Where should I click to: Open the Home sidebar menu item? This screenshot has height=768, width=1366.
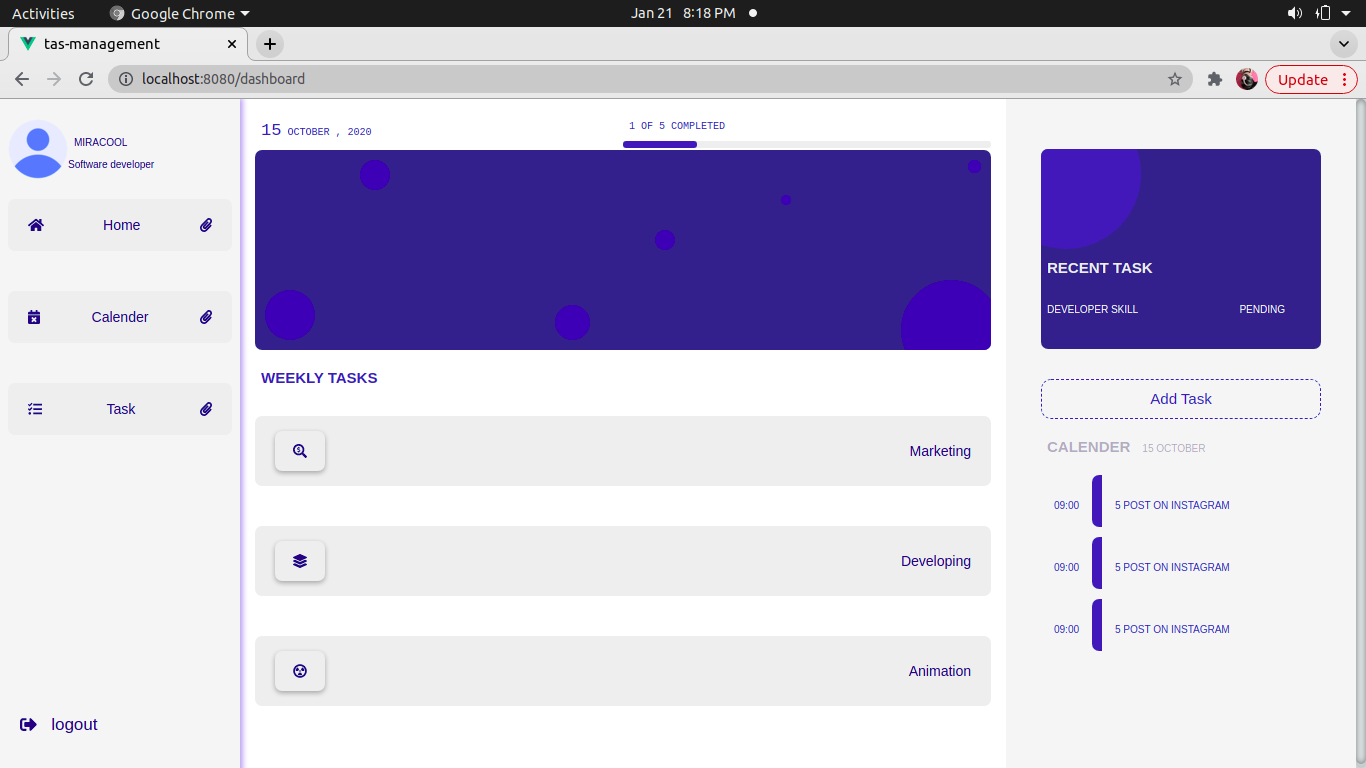[x=121, y=225]
